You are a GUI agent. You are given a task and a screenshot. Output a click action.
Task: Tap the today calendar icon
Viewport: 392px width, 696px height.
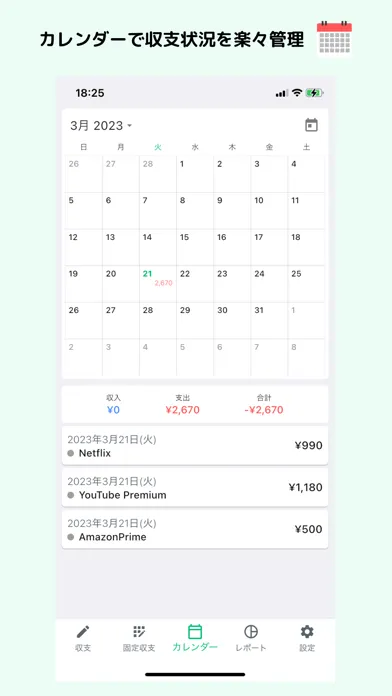311,125
